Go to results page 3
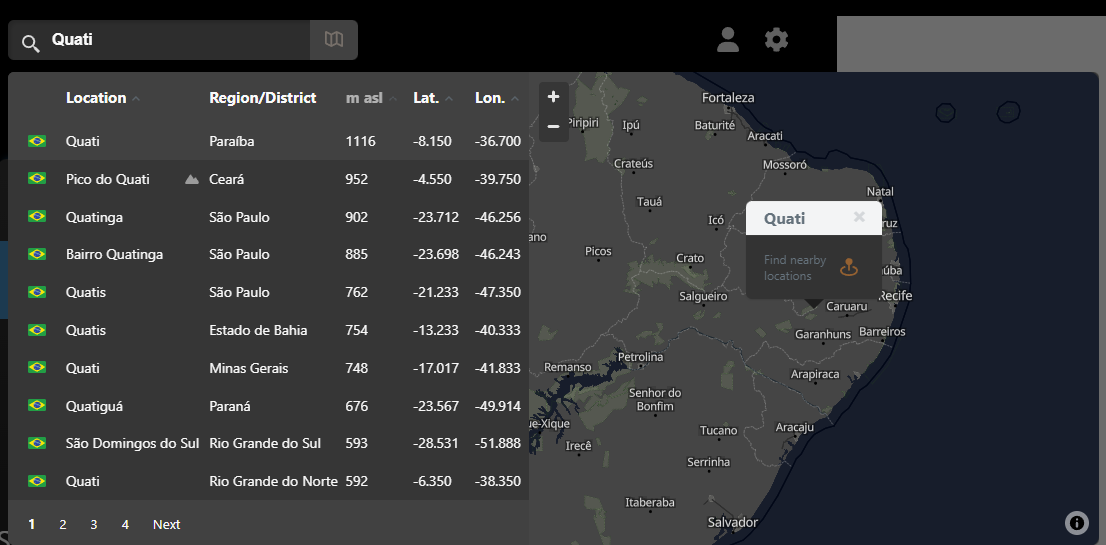The image size is (1106, 545). [x=94, y=525]
